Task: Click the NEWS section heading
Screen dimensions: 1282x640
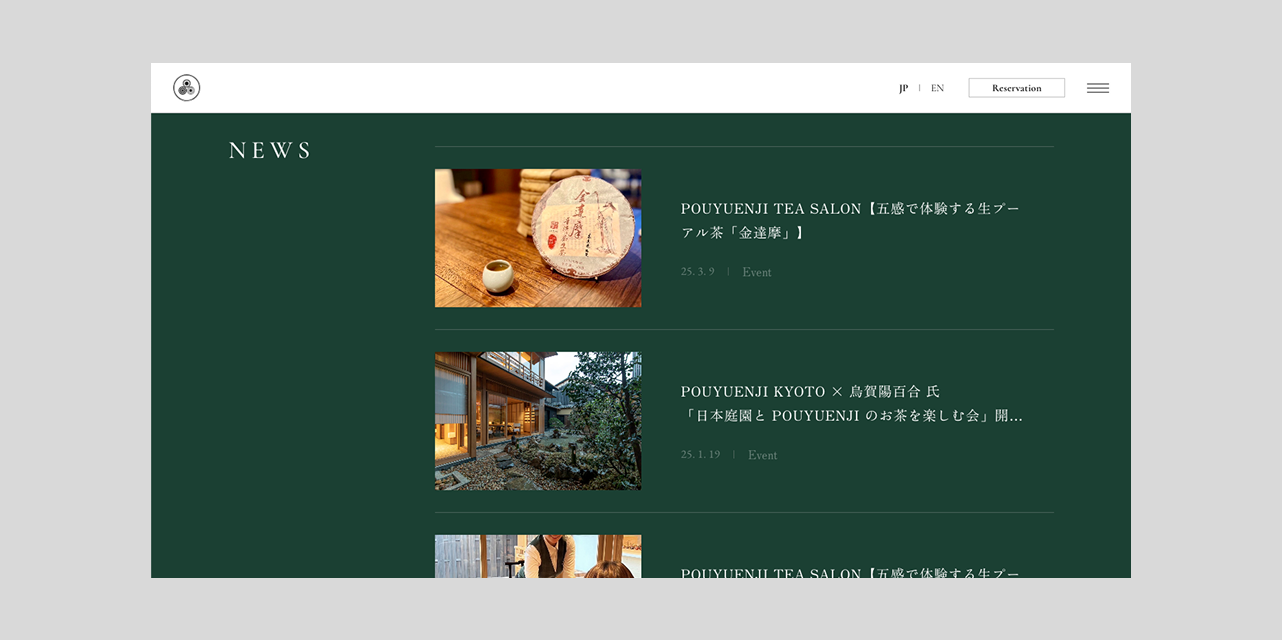Action: 270,151
